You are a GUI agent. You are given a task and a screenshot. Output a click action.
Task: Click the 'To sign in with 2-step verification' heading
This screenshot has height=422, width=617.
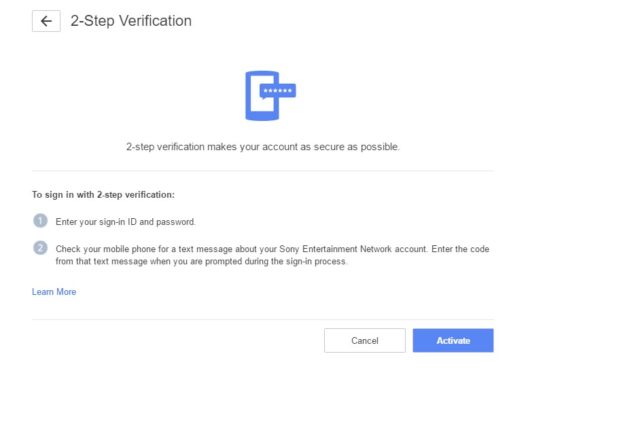coord(103,194)
